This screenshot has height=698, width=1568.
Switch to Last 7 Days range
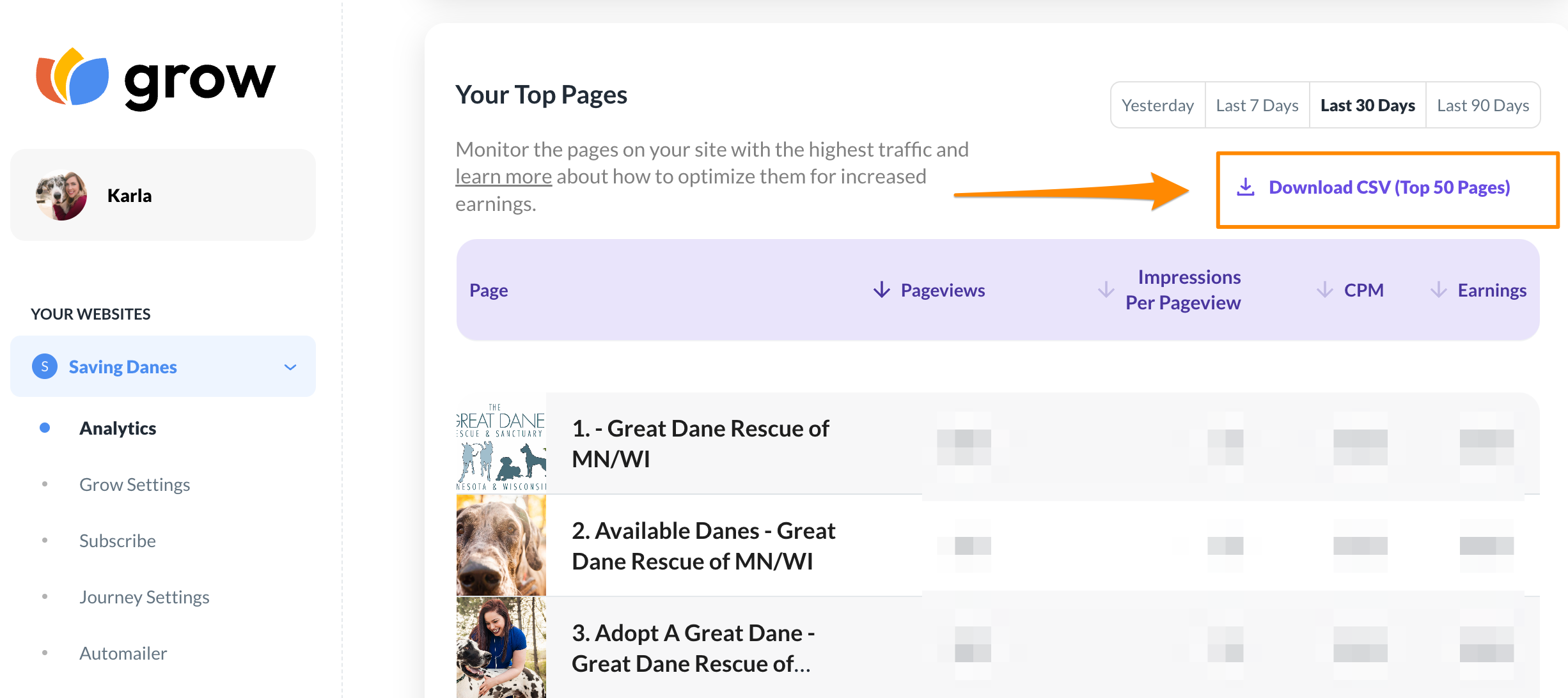1257,105
